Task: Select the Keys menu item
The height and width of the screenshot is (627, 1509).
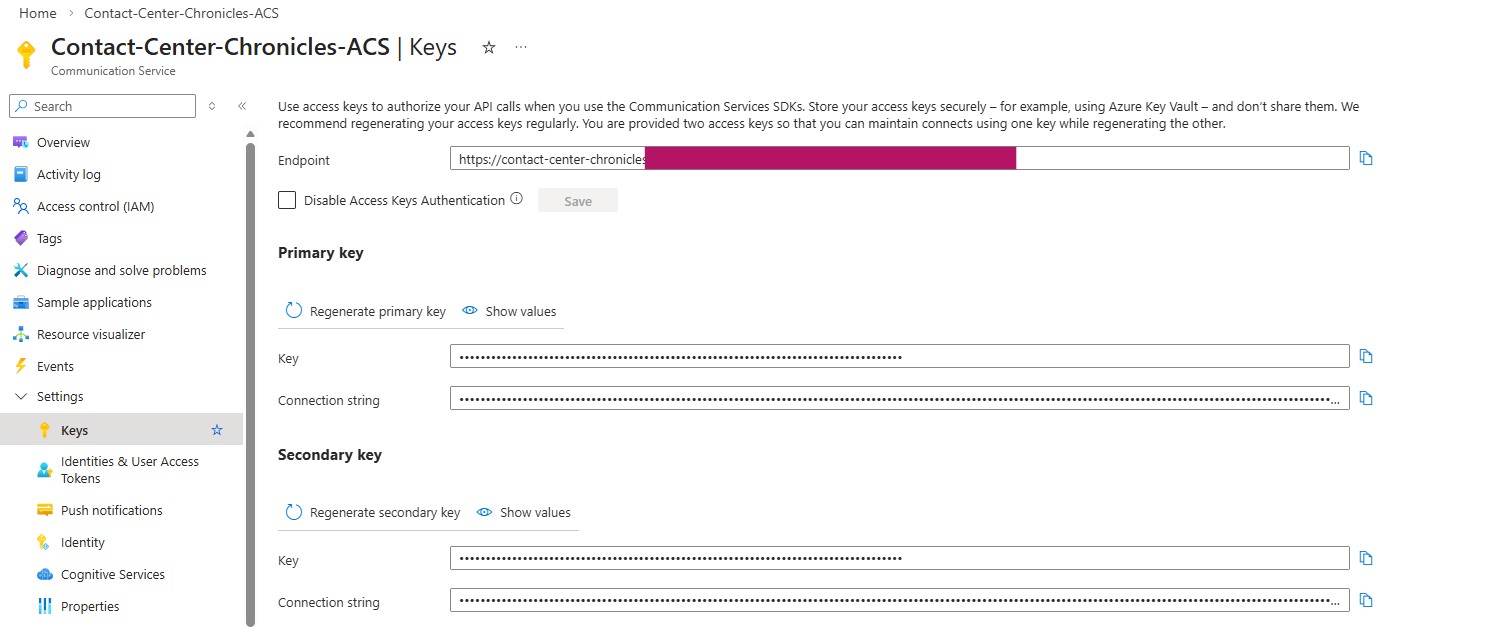Action: pyautogui.click(x=121, y=430)
